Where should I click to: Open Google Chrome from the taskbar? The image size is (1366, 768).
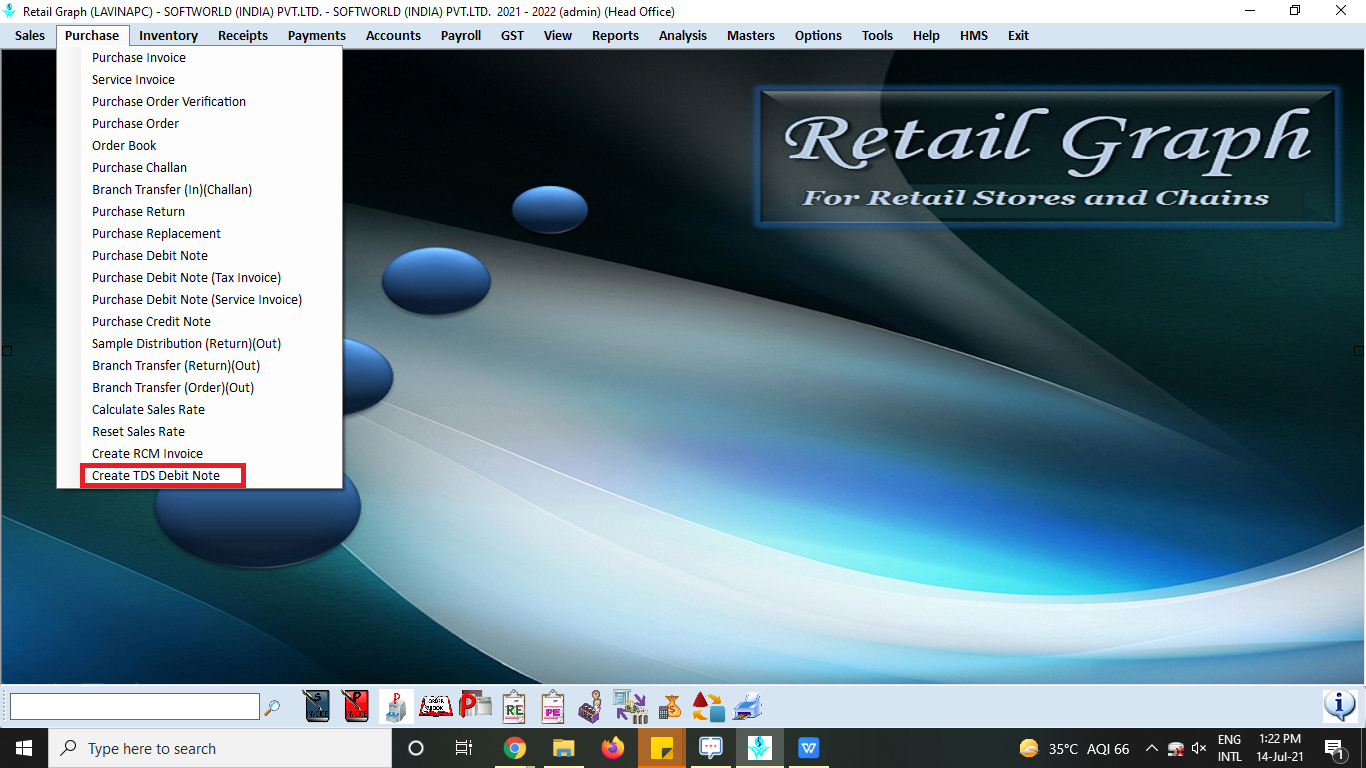tap(515, 748)
